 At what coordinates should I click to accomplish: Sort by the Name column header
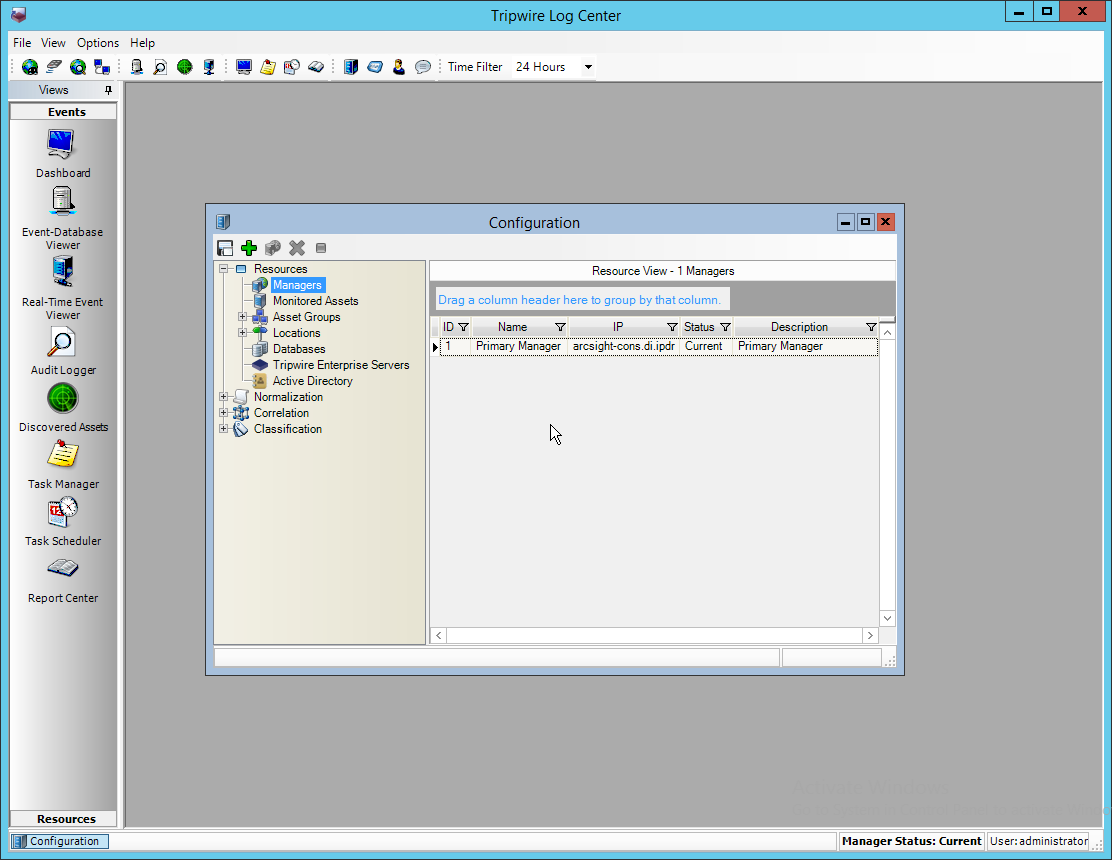click(513, 327)
